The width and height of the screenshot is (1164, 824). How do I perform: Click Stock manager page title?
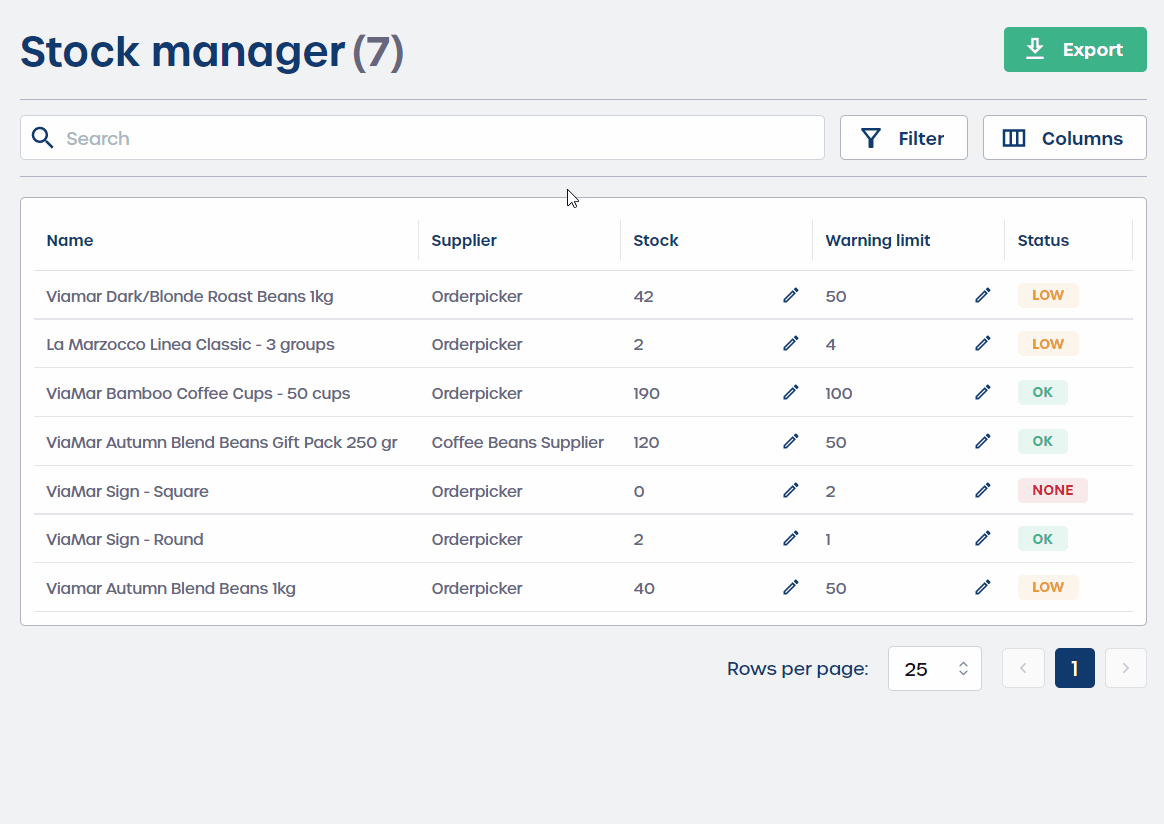[x=183, y=51]
